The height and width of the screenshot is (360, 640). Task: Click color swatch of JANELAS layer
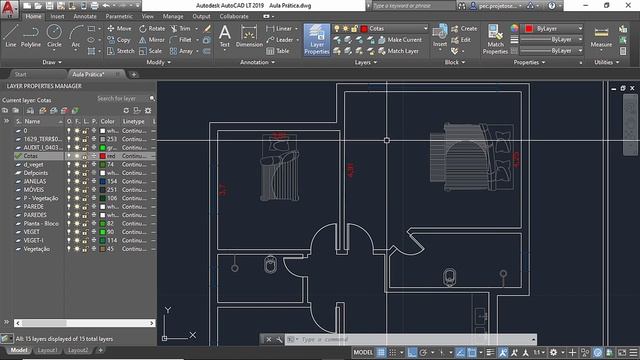tap(103, 181)
